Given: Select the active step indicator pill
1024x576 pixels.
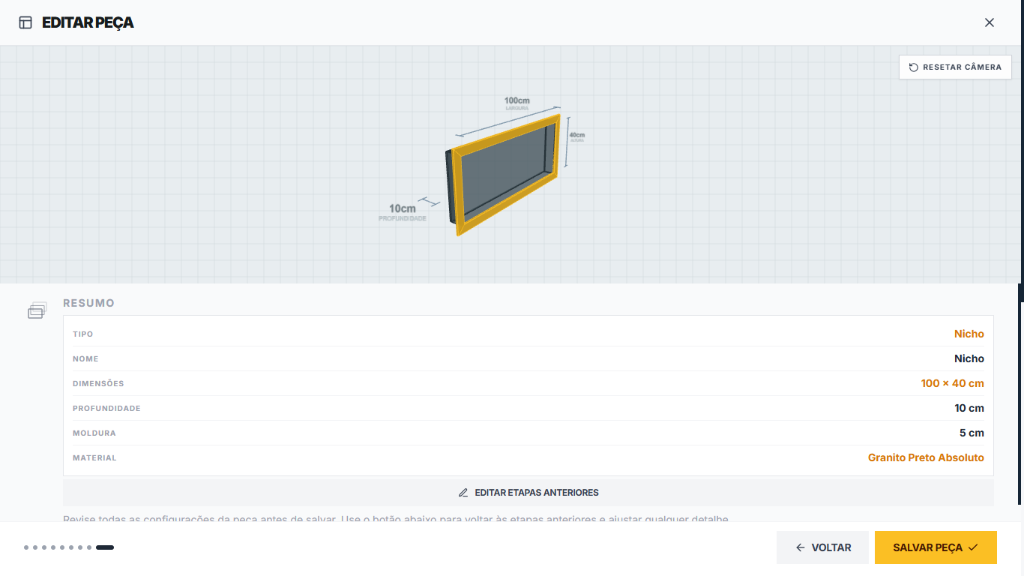Looking at the screenshot, I should click(x=104, y=547).
